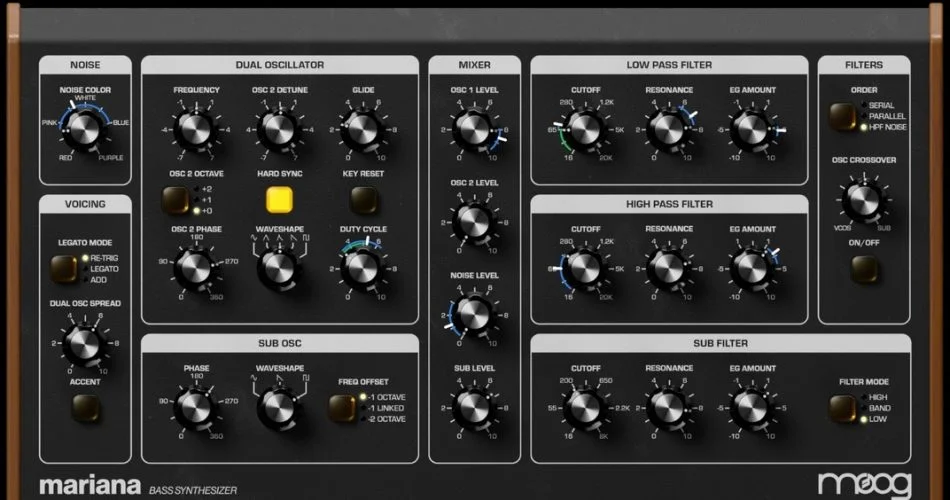The height and width of the screenshot is (500, 950).
Task: Click the Sub Filter Cutoff knob
Action: tap(585, 407)
